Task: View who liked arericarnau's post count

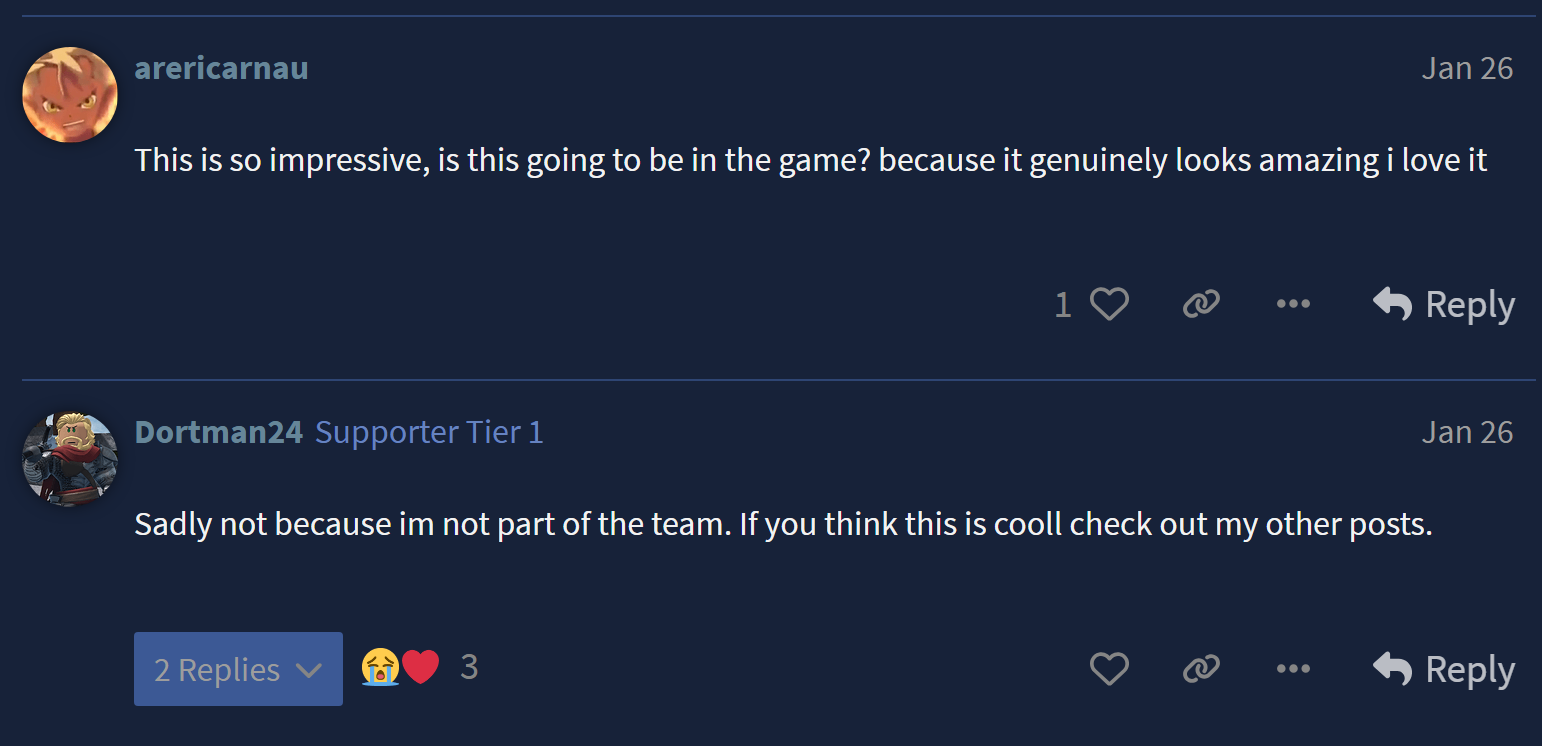Action: (x=1063, y=305)
